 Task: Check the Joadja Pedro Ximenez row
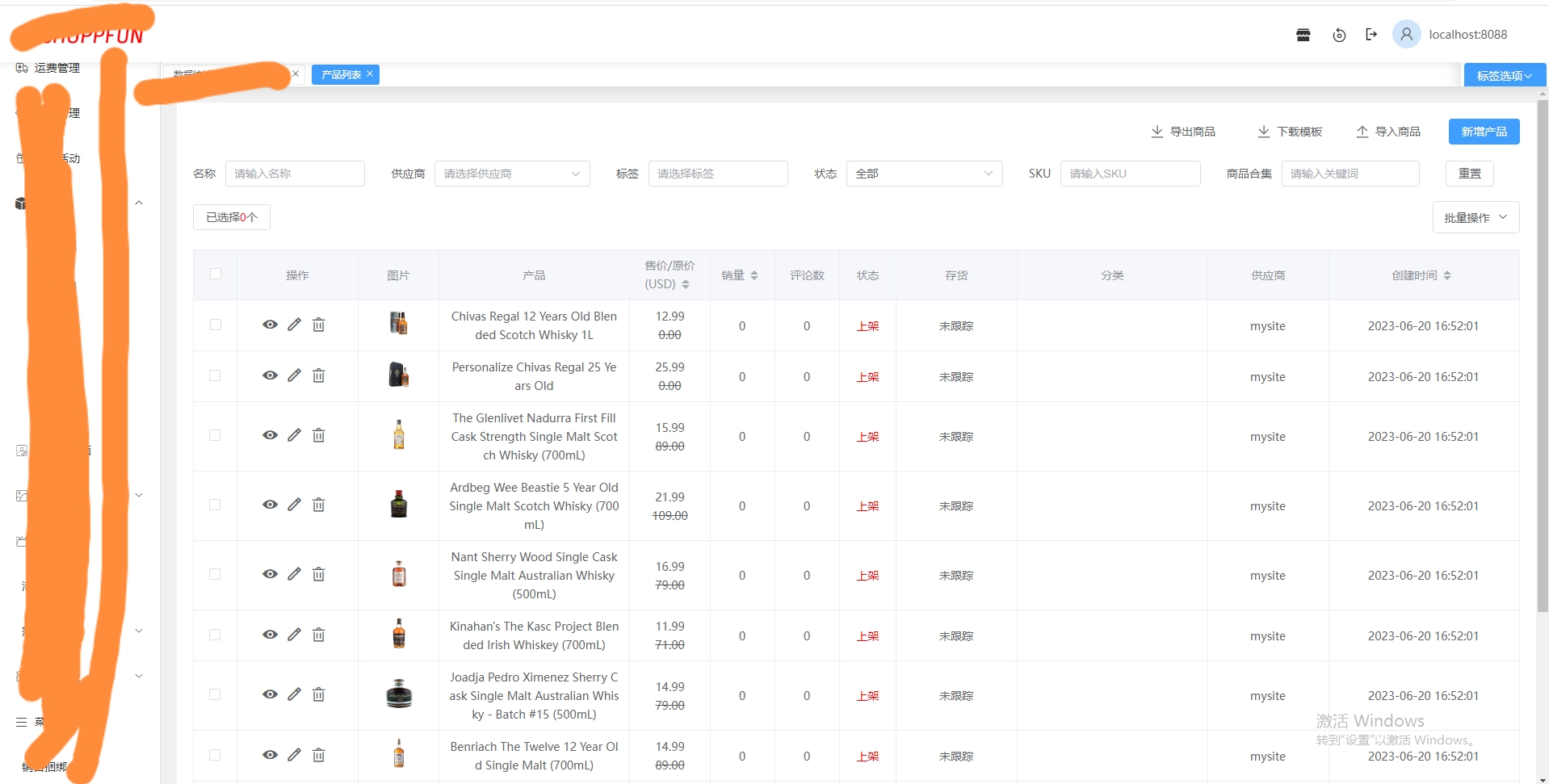click(215, 694)
